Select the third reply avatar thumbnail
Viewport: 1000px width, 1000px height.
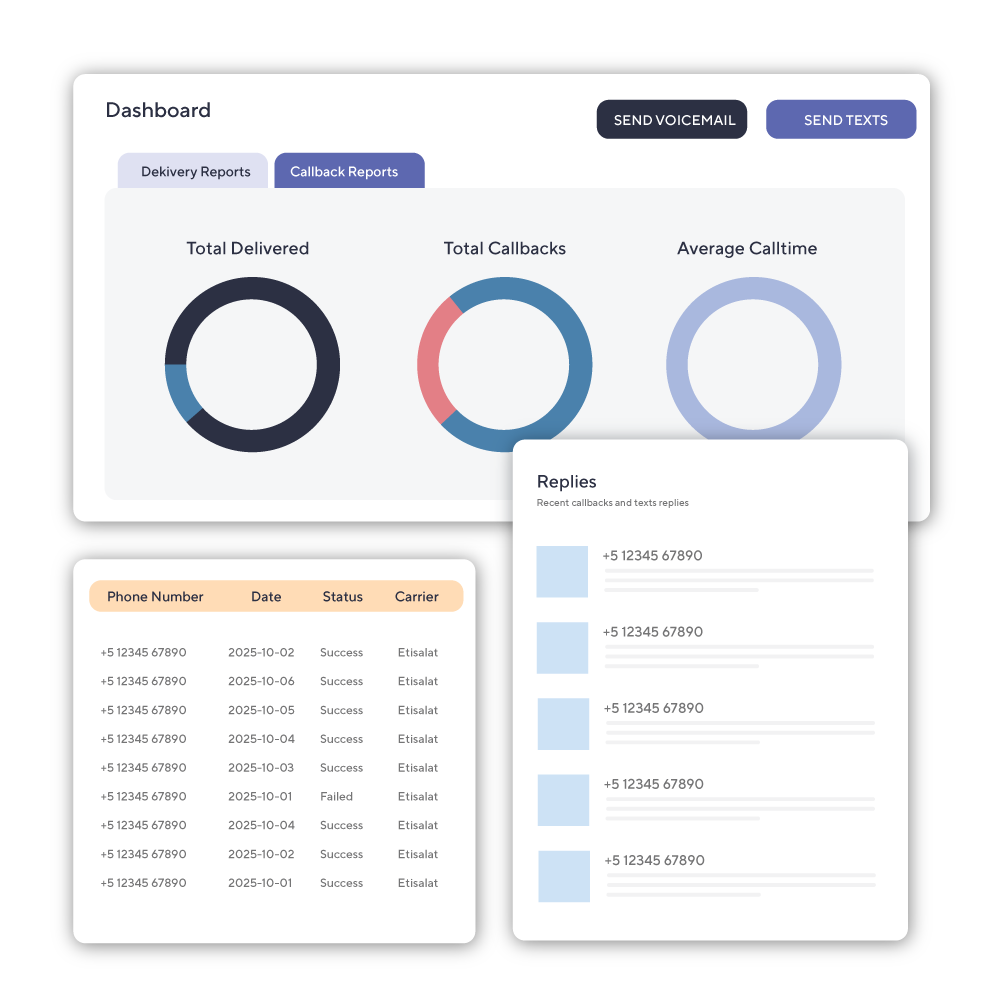click(563, 724)
